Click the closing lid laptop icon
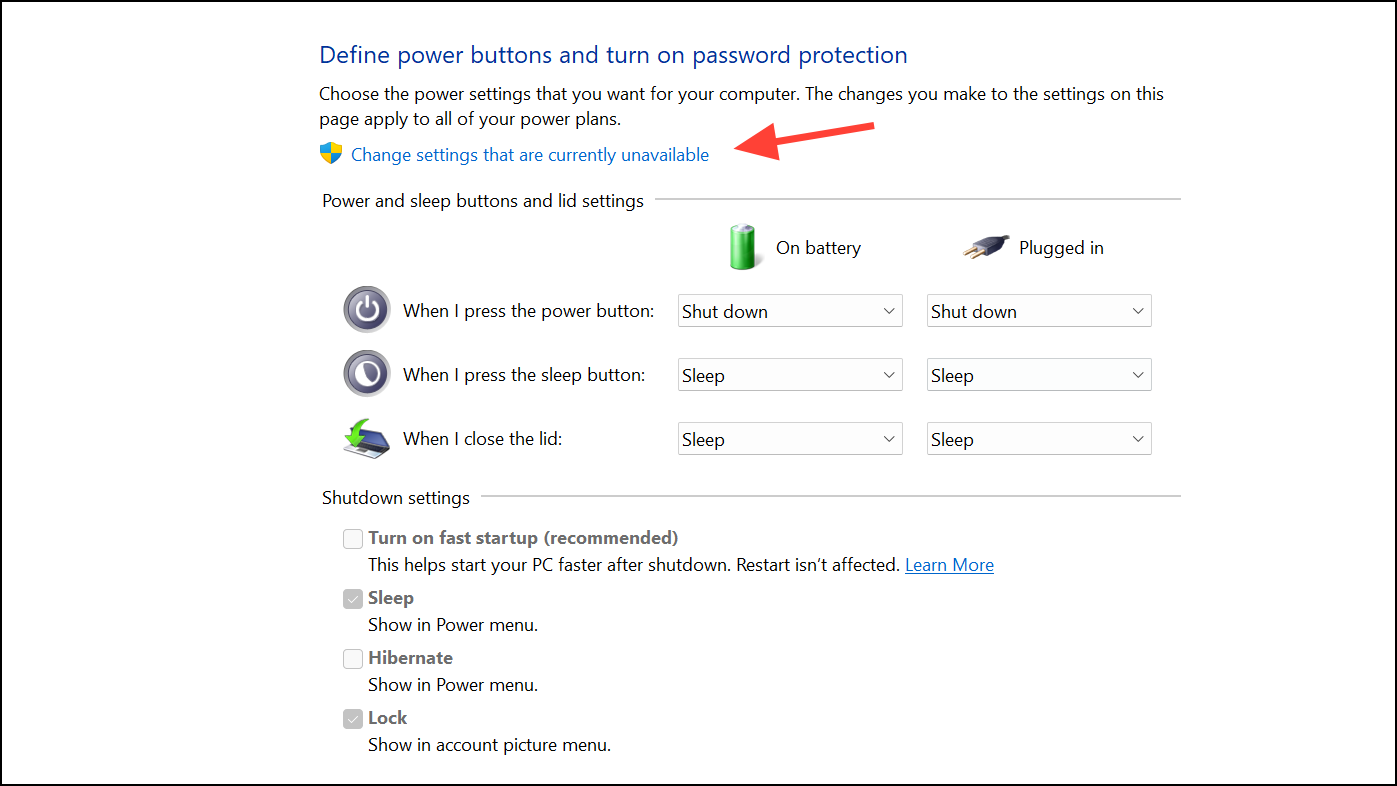The width and height of the screenshot is (1397, 786). 370,440
